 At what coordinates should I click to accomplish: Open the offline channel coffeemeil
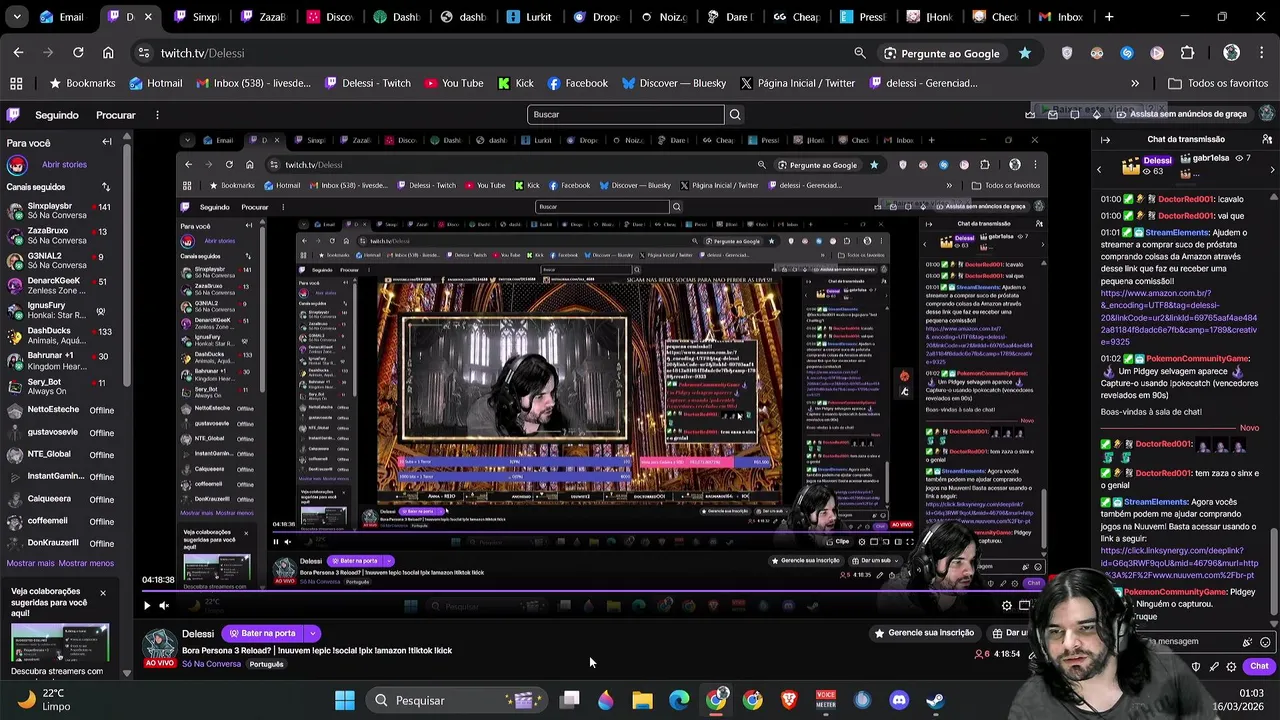pos(60,521)
